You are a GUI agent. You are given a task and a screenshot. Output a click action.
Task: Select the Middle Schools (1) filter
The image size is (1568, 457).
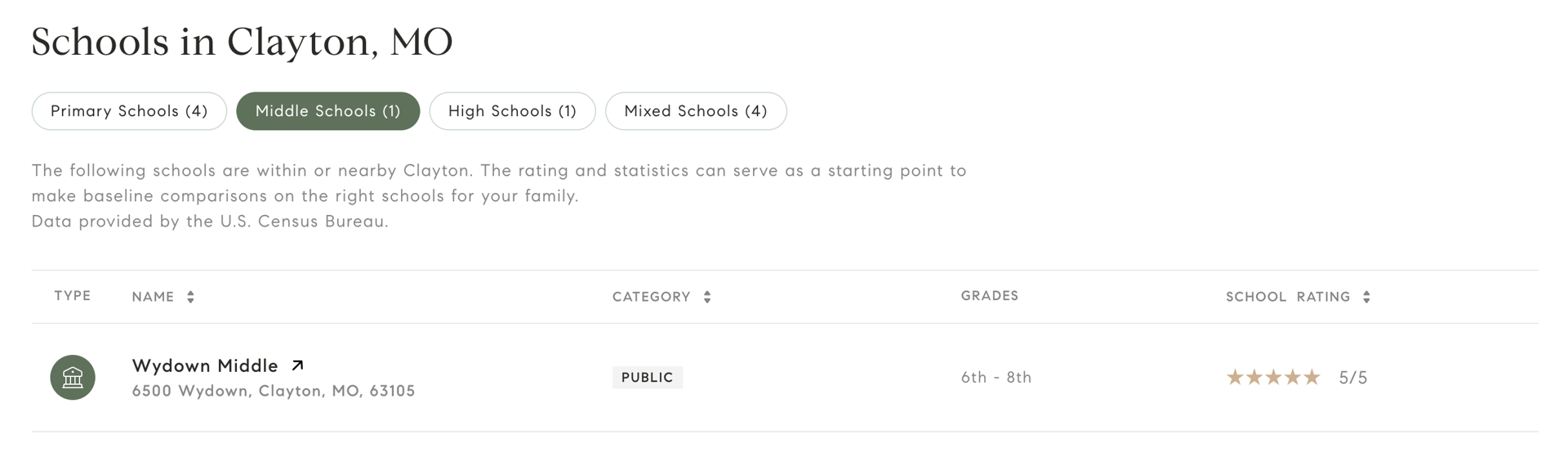click(x=328, y=111)
